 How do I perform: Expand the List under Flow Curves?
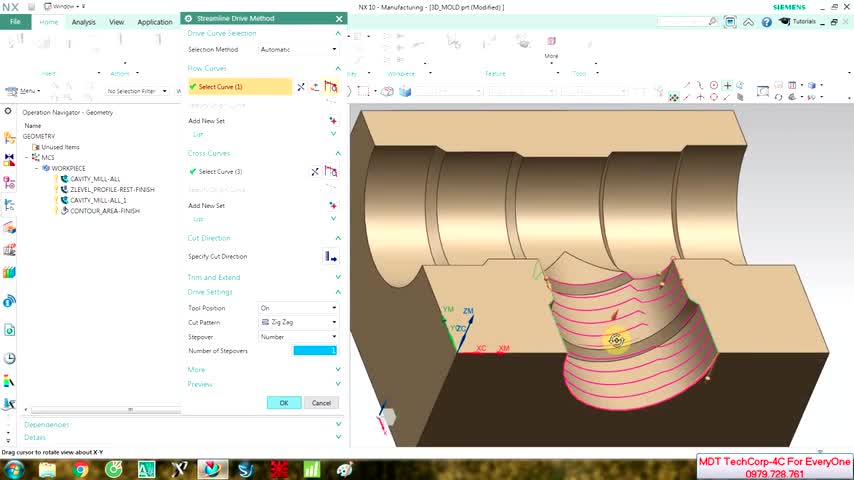[x=333, y=134]
